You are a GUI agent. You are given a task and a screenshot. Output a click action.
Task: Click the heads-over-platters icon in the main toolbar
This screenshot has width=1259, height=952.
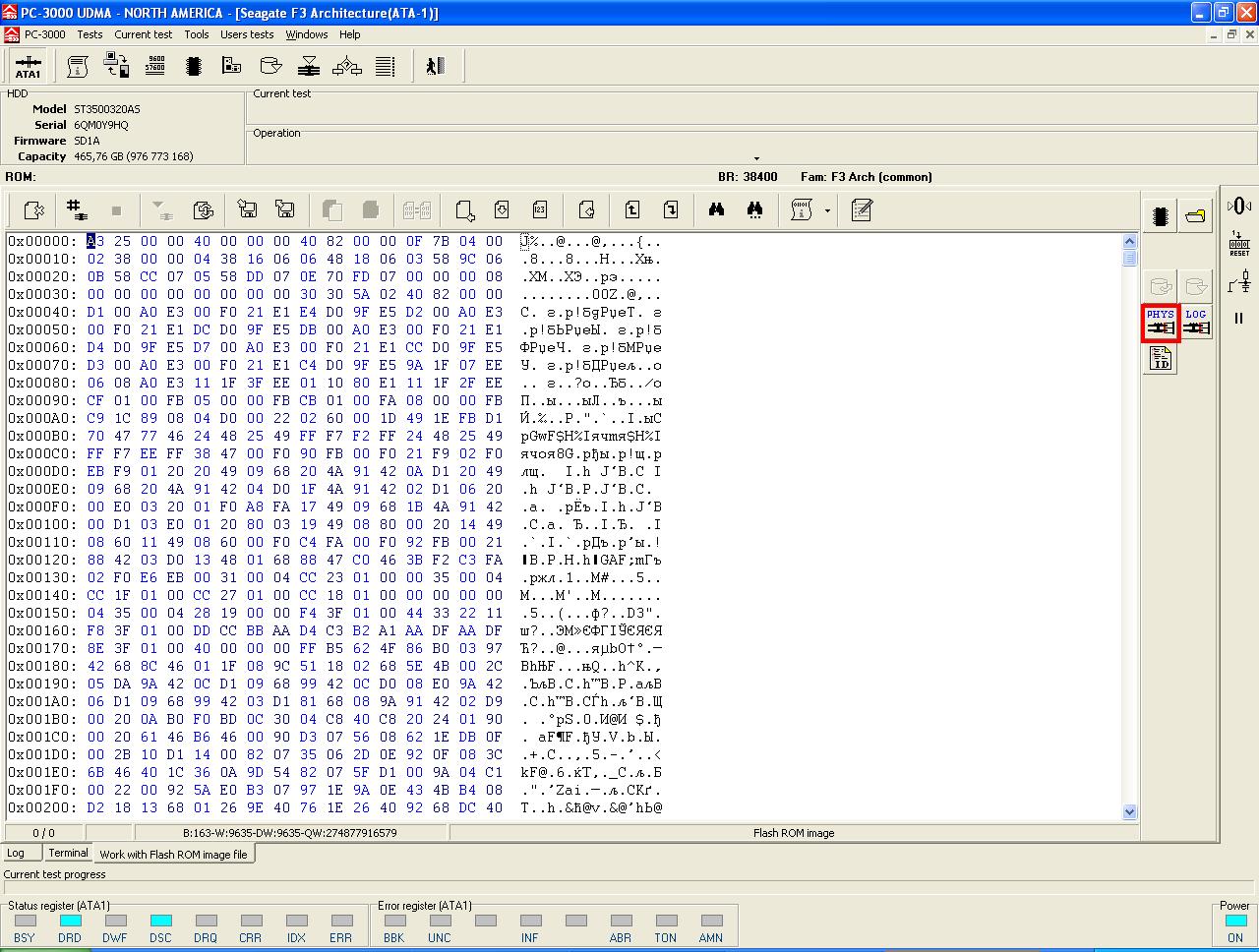click(309, 66)
